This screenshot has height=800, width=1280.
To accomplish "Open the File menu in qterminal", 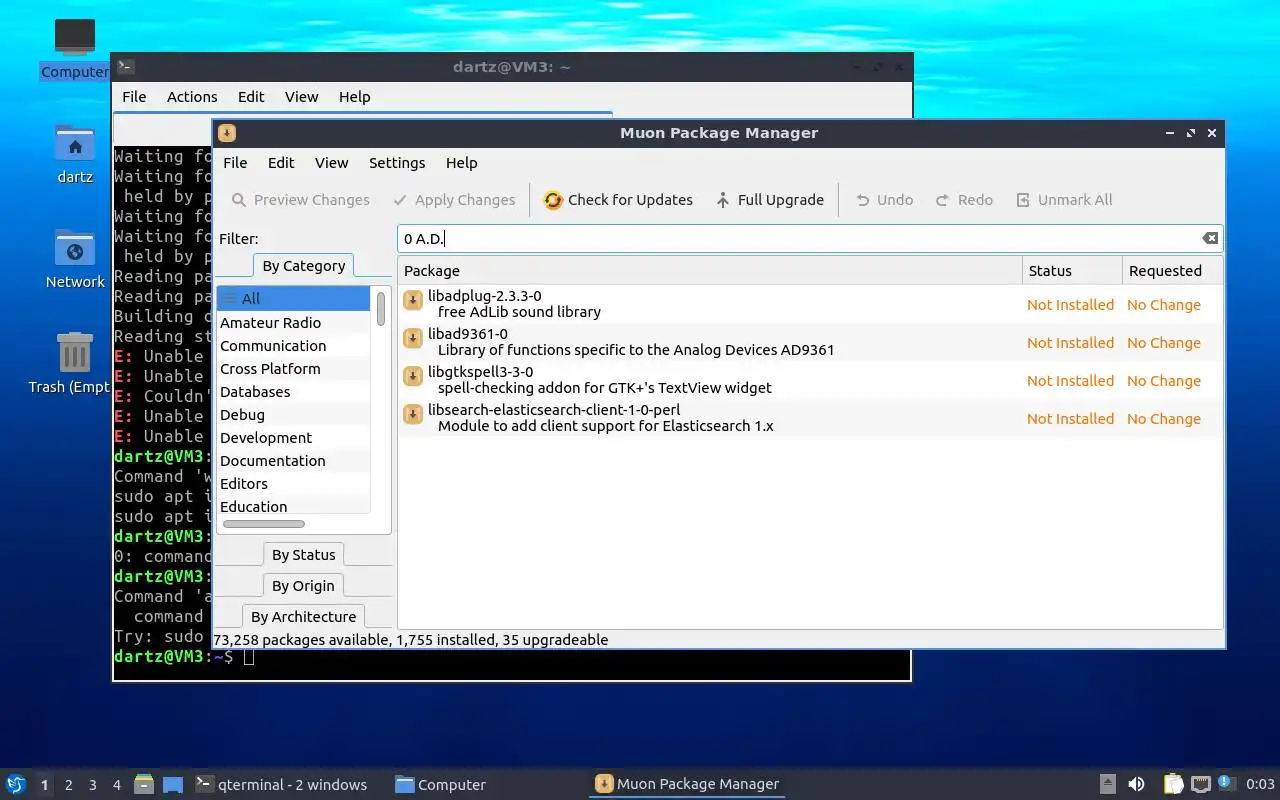I will [x=134, y=97].
